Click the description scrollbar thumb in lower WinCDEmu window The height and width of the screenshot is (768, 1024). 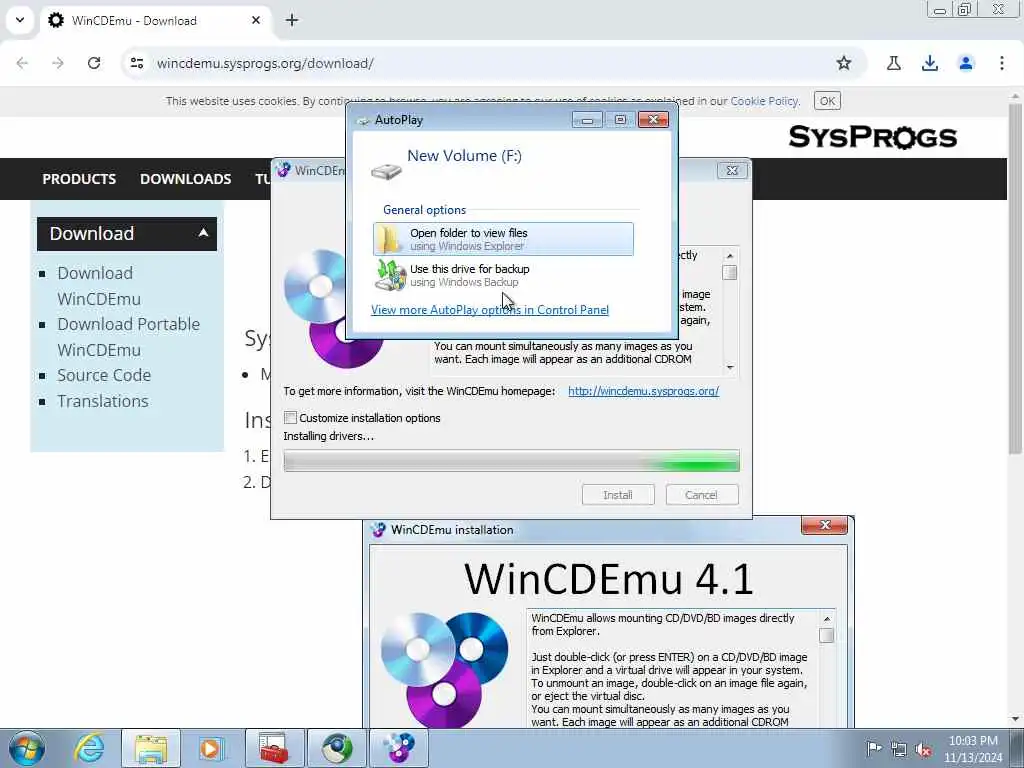click(x=826, y=635)
